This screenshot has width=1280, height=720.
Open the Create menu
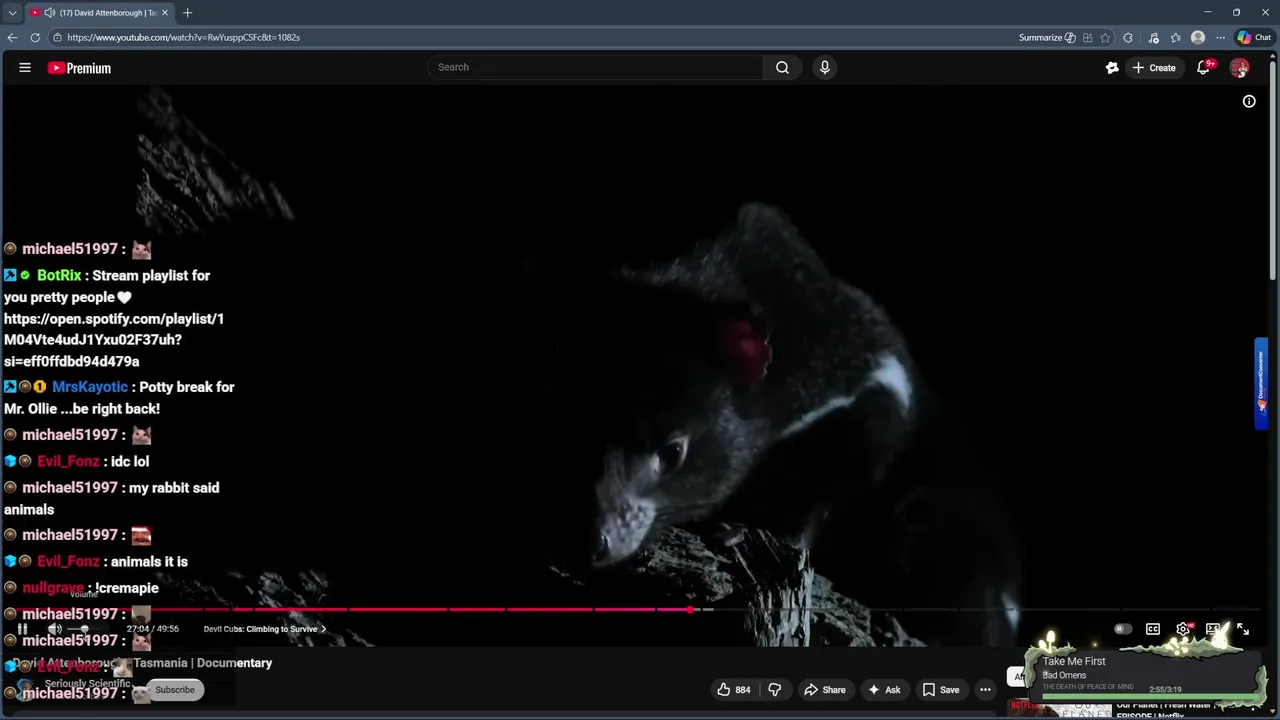(x=1154, y=68)
